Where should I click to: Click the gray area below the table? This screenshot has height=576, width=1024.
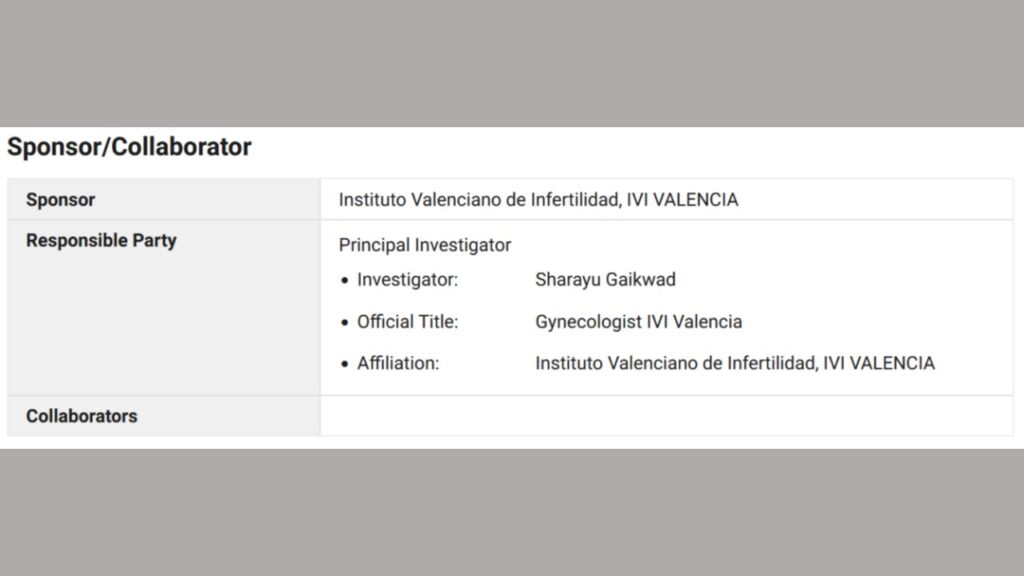512,512
